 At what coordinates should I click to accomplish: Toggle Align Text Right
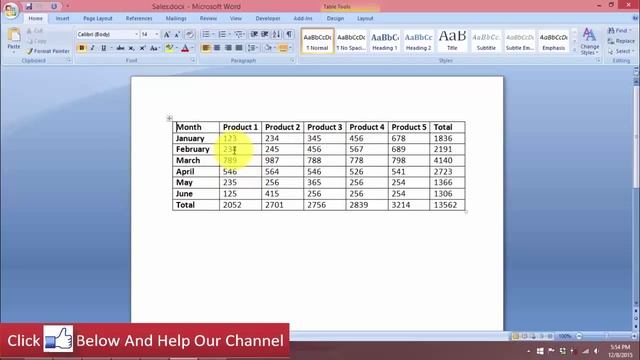pos(228,48)
